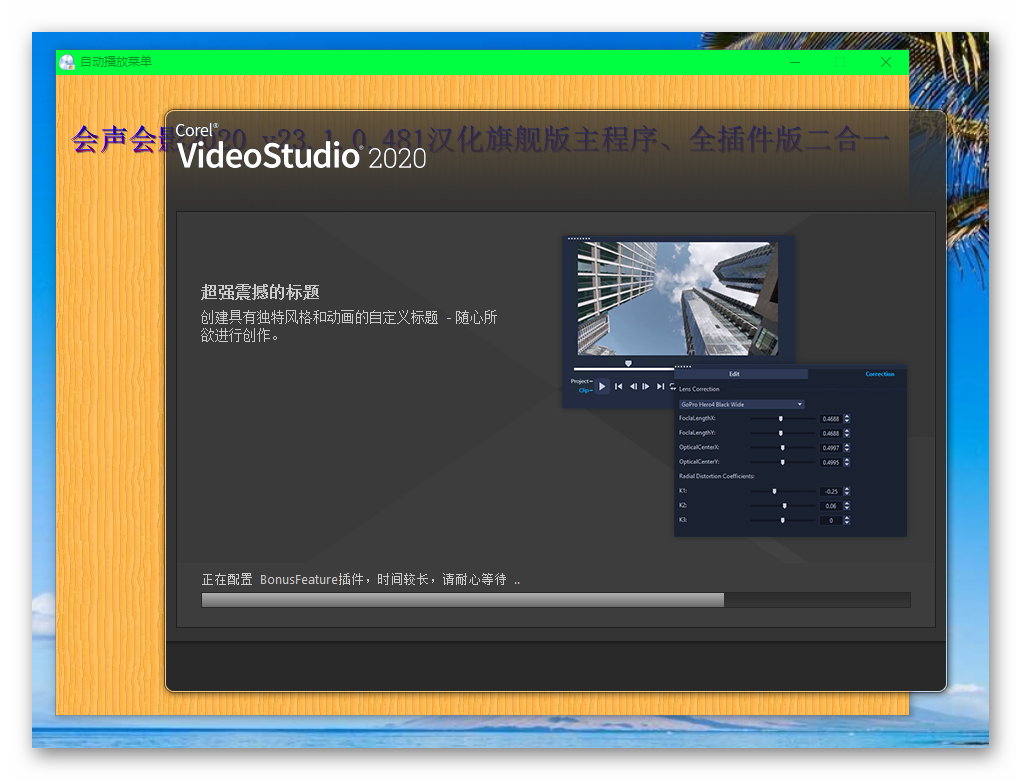Click the K3 value 0 field

tap(831, 520)
